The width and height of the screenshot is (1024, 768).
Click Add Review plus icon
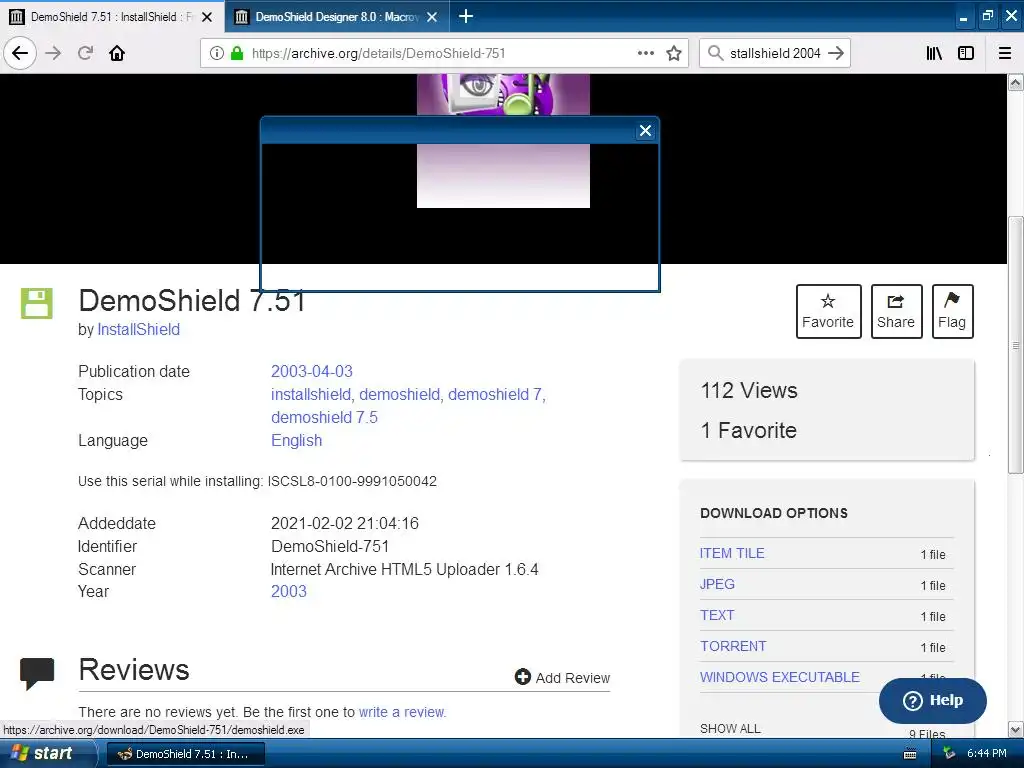pos(522,677)
